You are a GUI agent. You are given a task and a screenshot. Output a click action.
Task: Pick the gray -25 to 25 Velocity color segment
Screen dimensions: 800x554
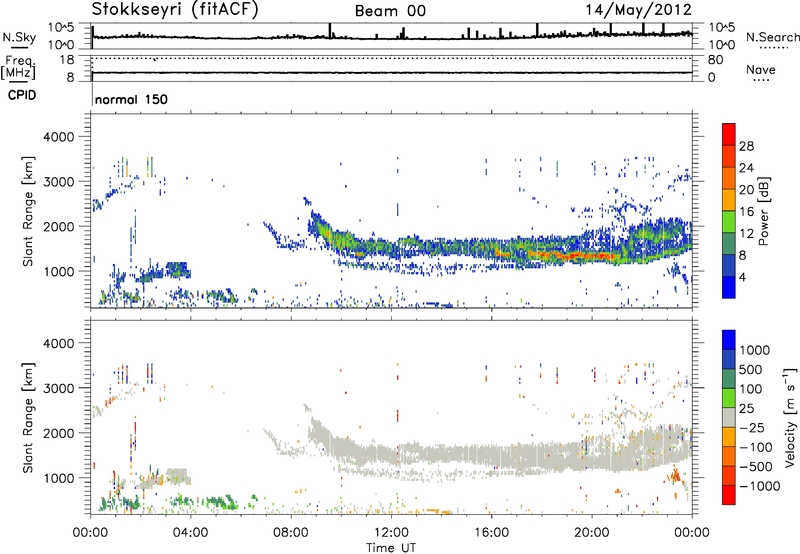(x=729, y=417)
